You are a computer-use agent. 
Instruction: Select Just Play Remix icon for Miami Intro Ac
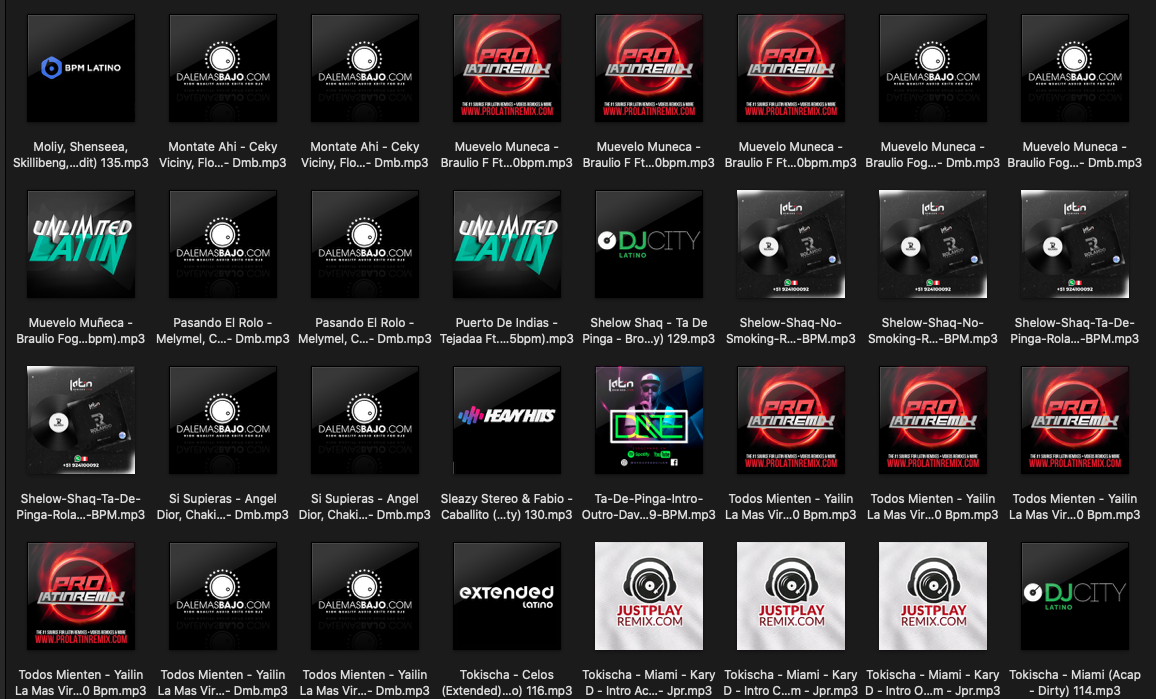(x=649, y=597)
